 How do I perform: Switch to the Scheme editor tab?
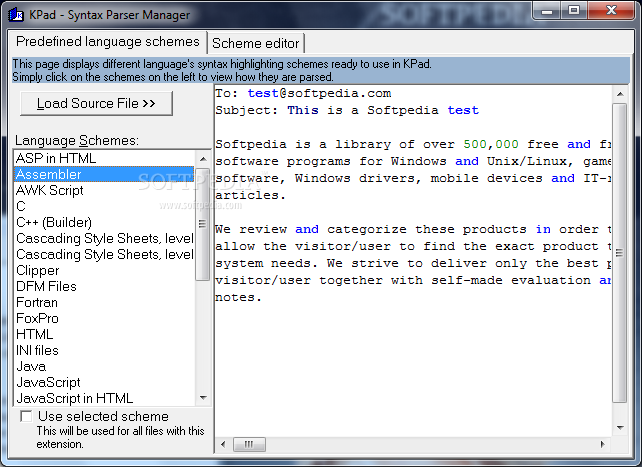pyautogui.click(x=256, y=43)
